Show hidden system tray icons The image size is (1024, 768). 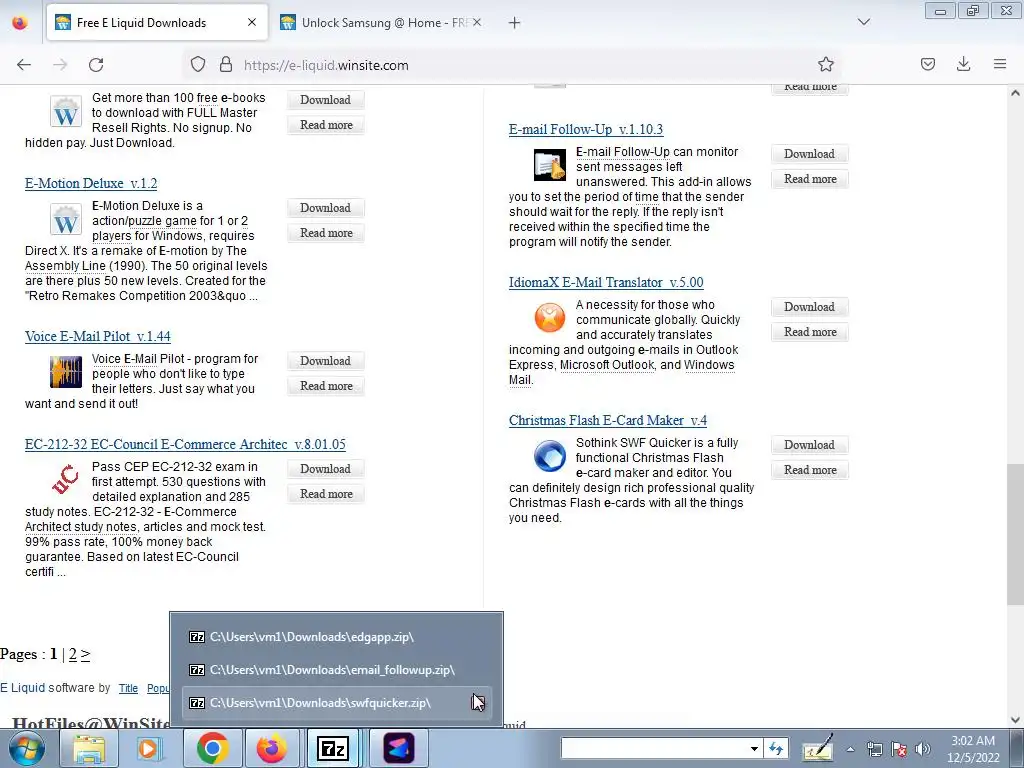[850, 749]
